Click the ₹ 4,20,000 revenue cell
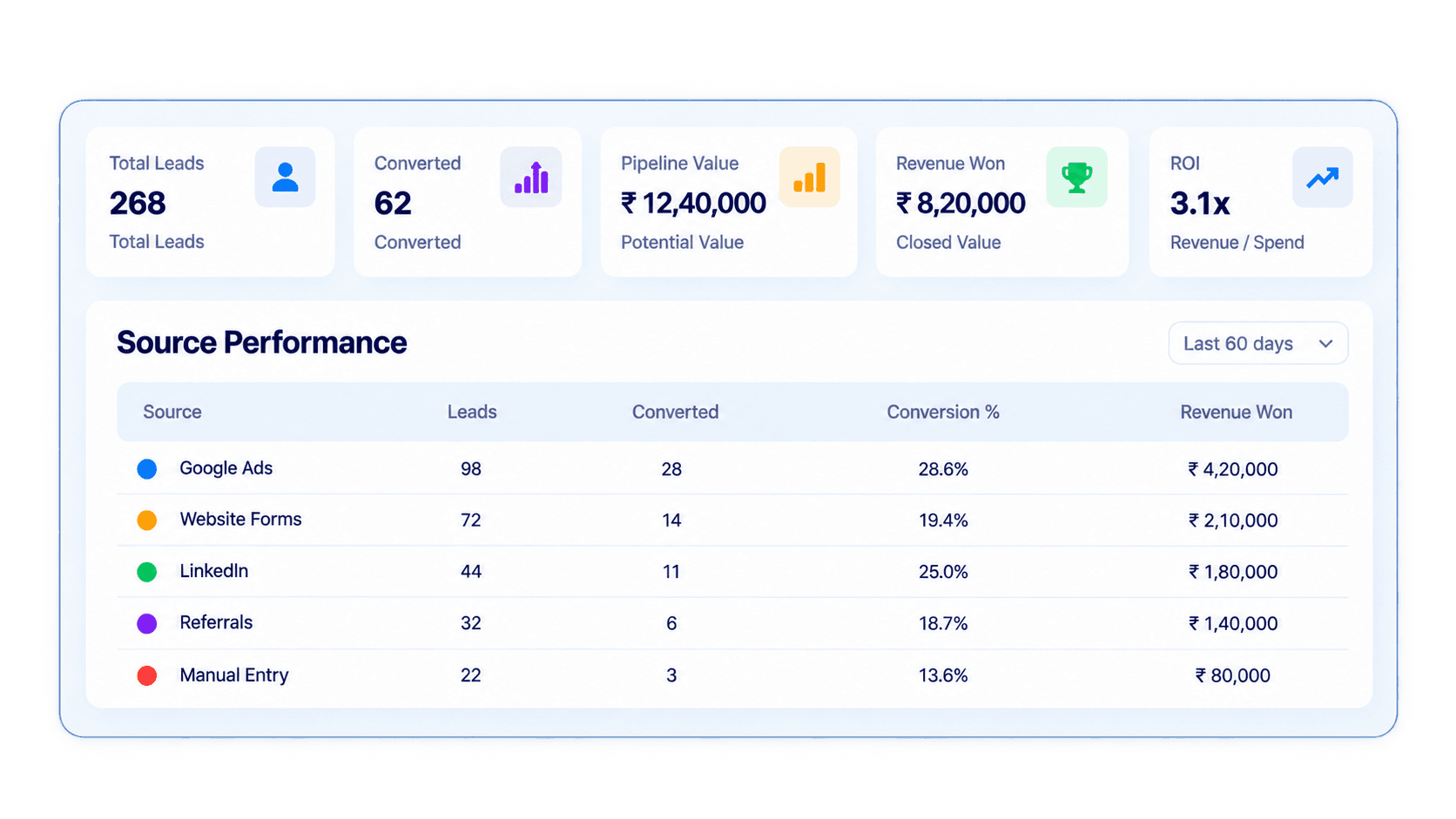Screen dimensions: 1456x819 pos(1233,469)
